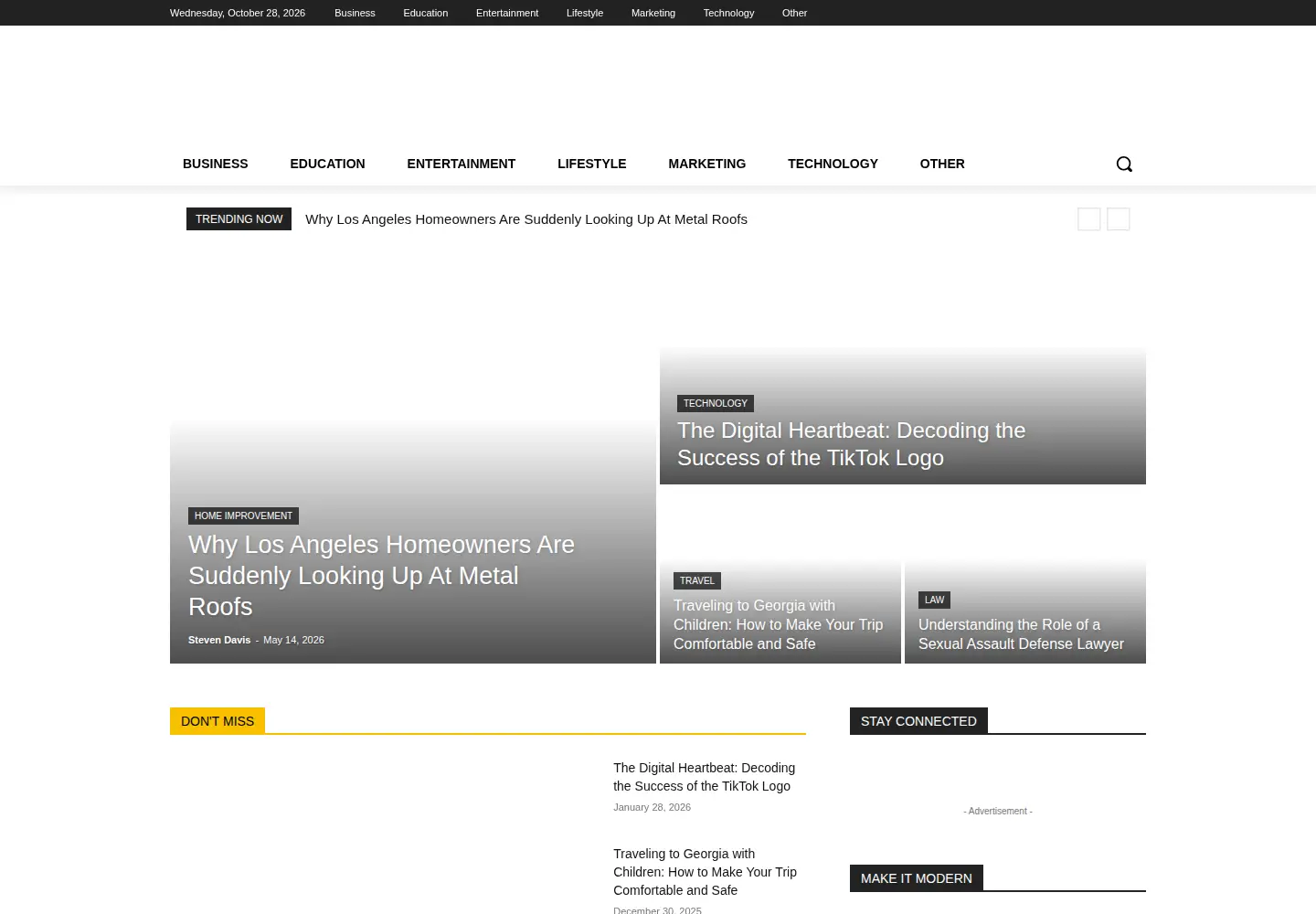Click the Advertisement label in the sidebar
Viewport: 1316px width, 914px height.
[998, 811]
